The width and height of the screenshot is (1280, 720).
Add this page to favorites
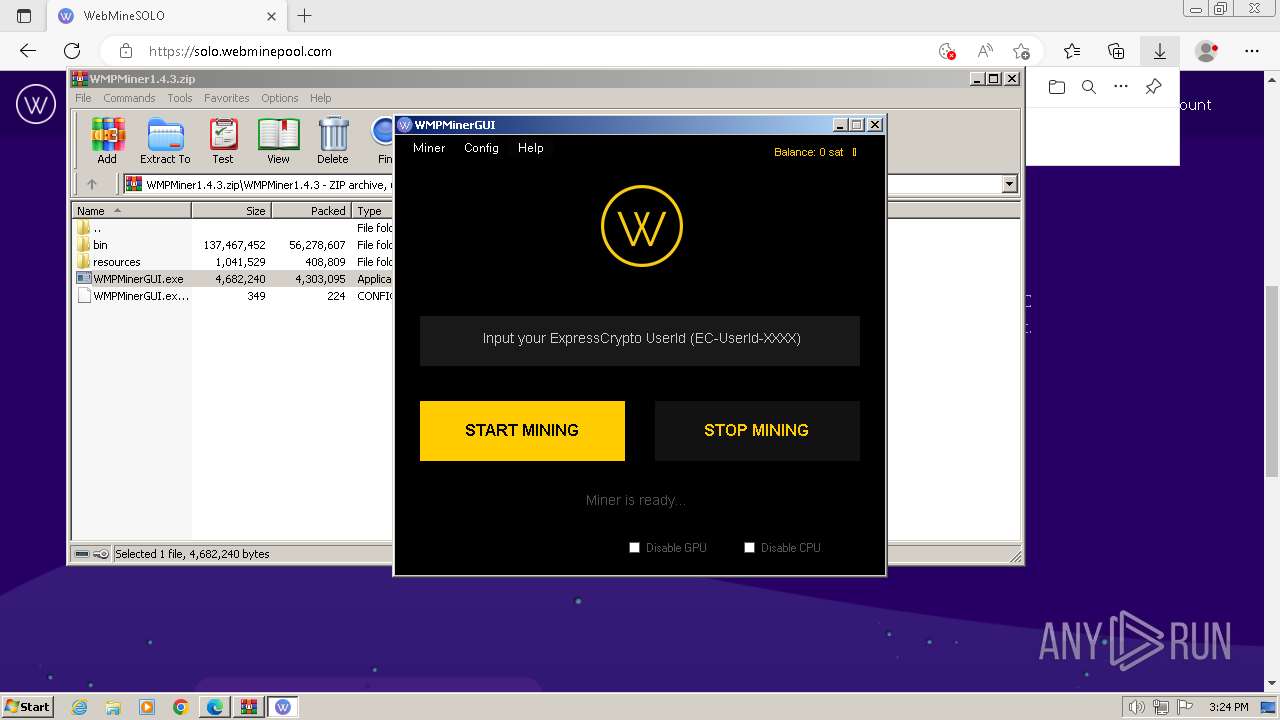tap(1021, 51)
